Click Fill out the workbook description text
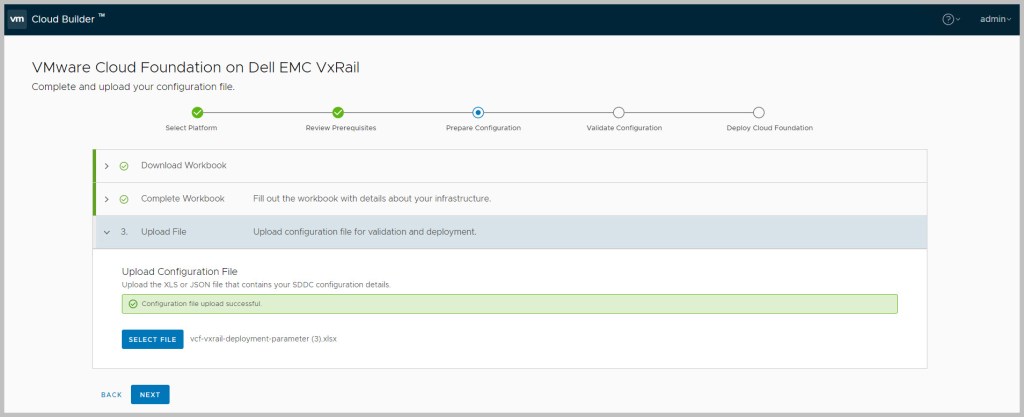This screenshot has width=1024, height=417. 372,198
